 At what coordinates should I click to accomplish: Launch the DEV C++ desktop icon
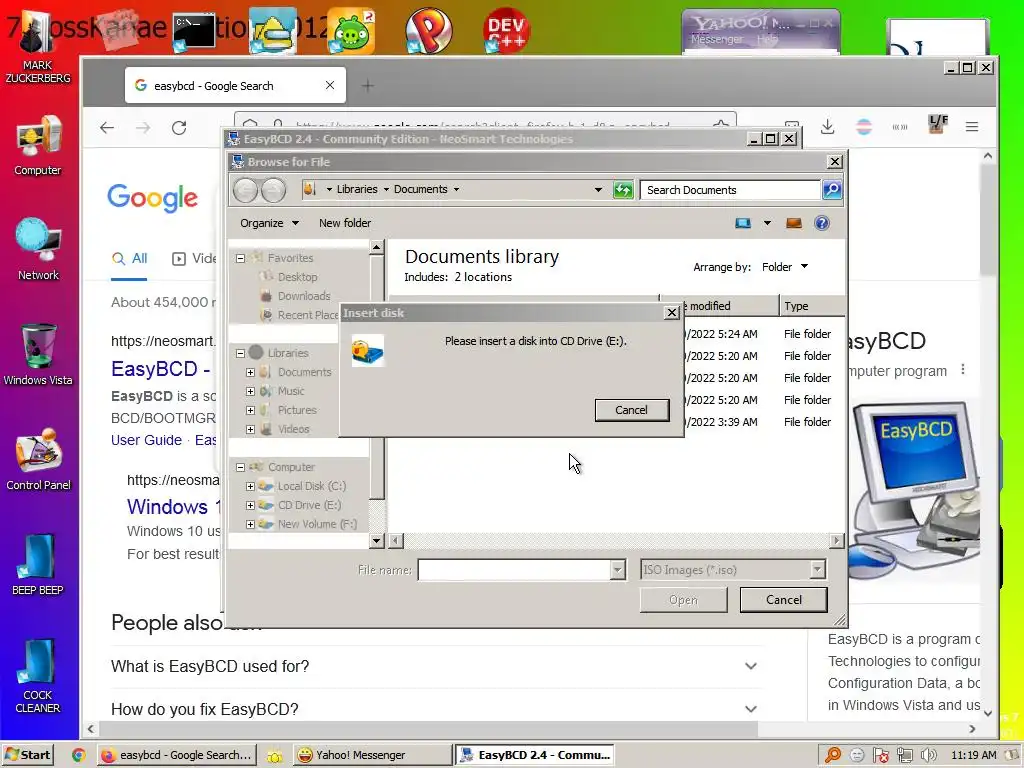pos(506,30)
